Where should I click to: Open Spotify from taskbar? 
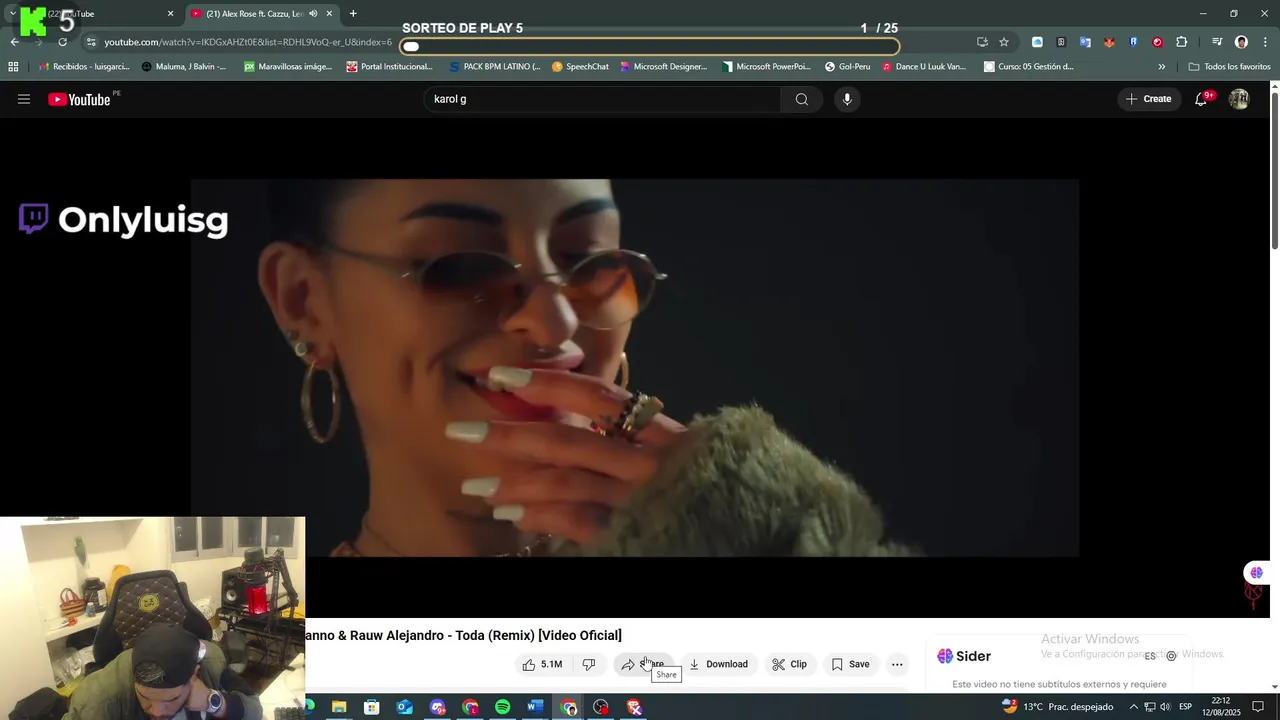tap(503, 707)
